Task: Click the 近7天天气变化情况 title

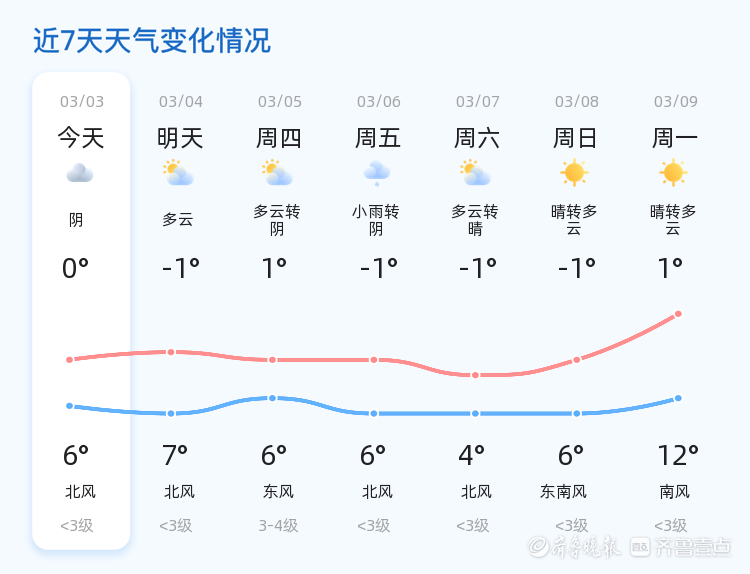Action: pos(151,41)
